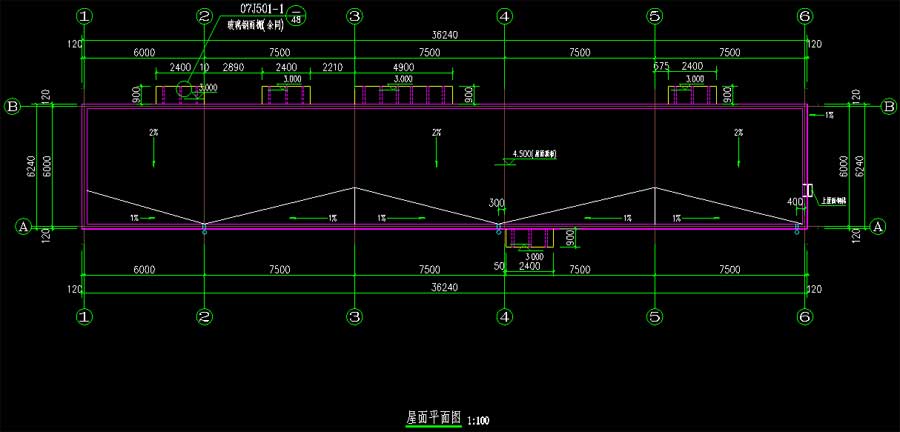The width and height of the screenshot is (900, 432).
Task: Select bottom grid bubble number 1
Action: 84,316
